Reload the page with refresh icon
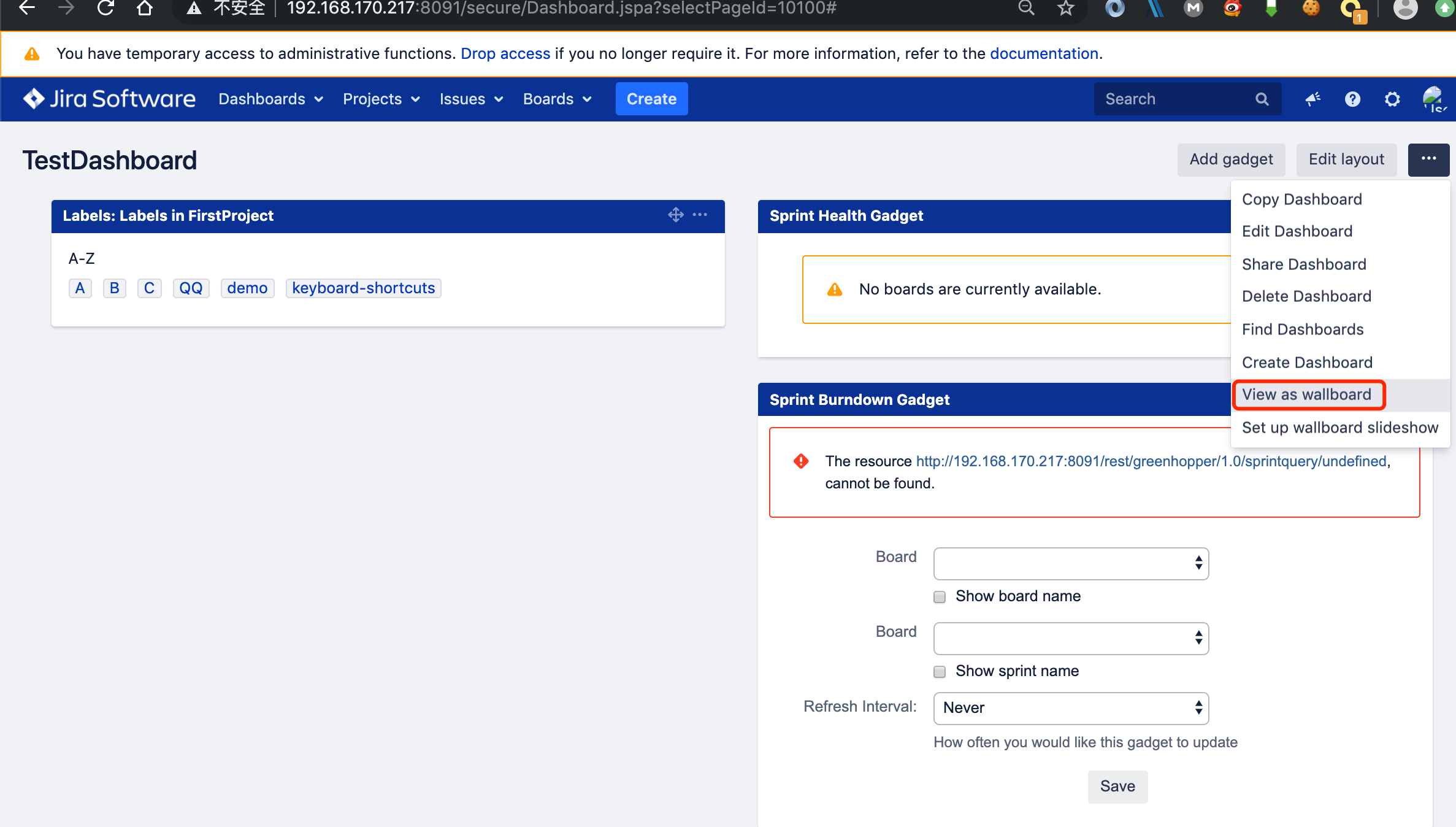Screen dimensions: 1456x827 coord(105,8)
